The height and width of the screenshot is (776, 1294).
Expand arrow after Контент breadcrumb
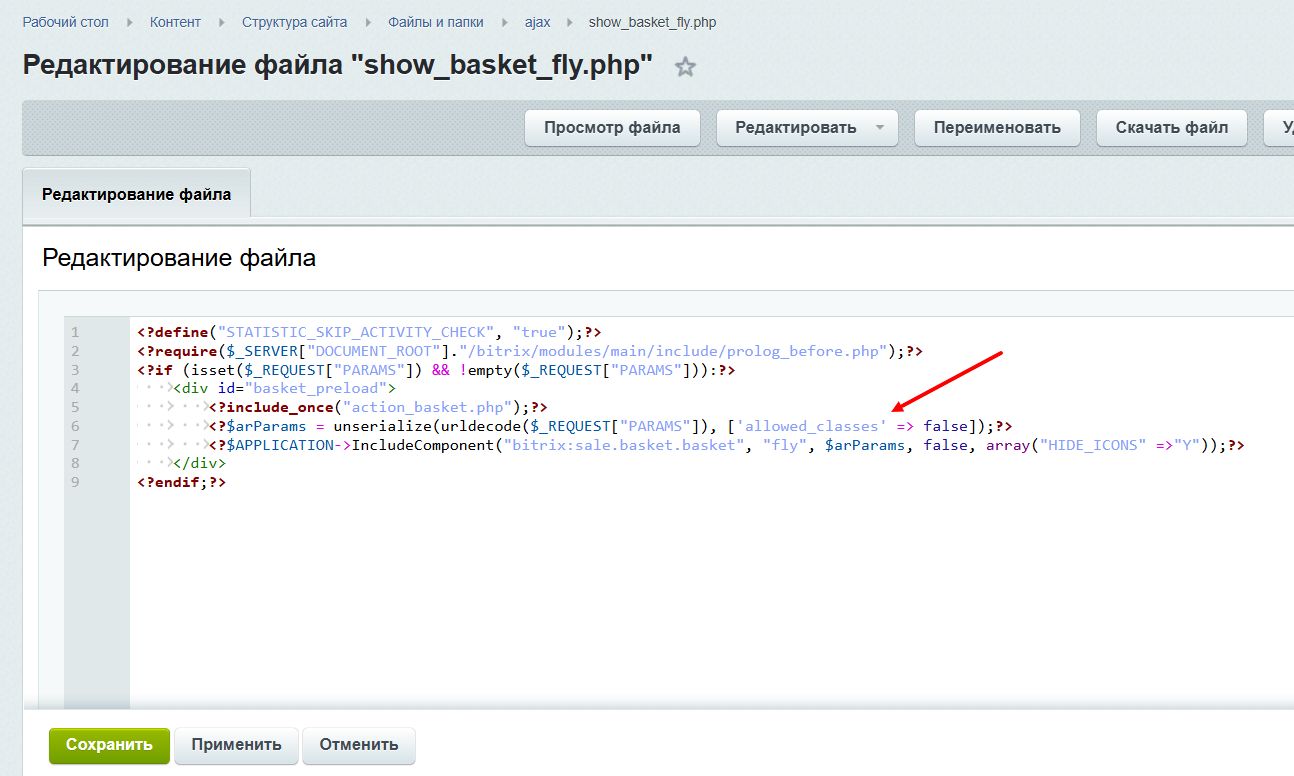221,22
